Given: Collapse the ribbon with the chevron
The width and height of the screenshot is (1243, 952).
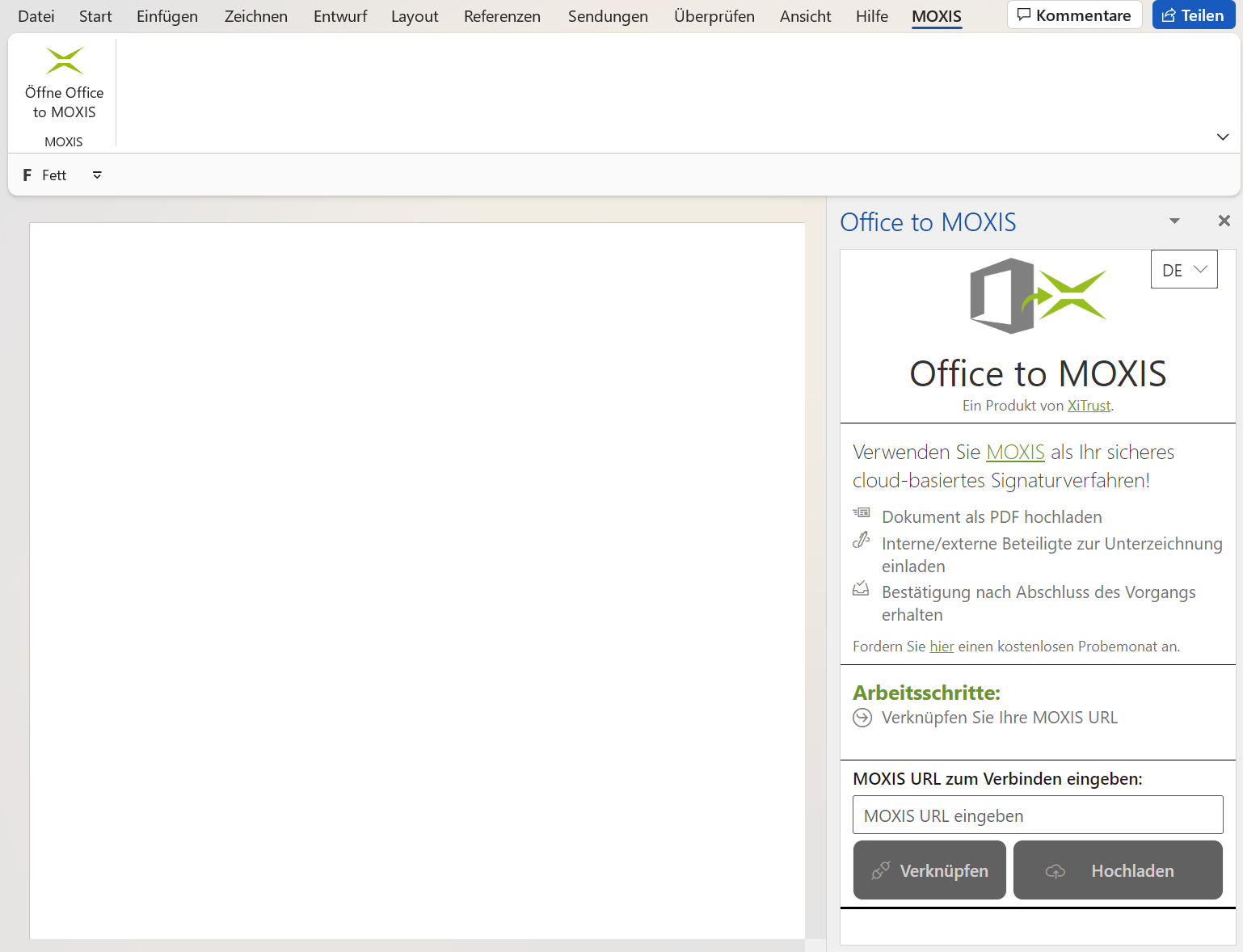Looking at the screenshot, I should [1223, 137].
